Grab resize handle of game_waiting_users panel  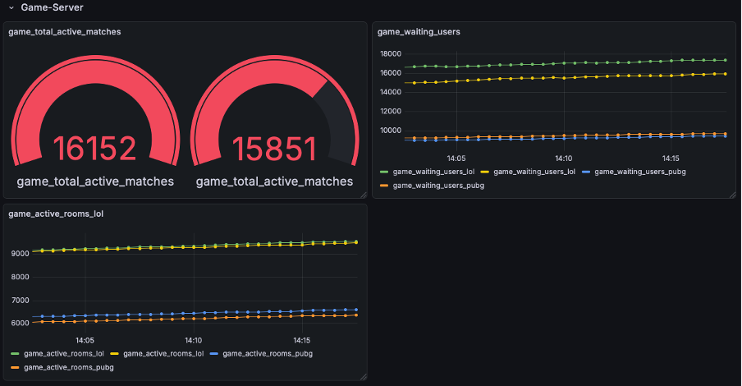(733, 195)
